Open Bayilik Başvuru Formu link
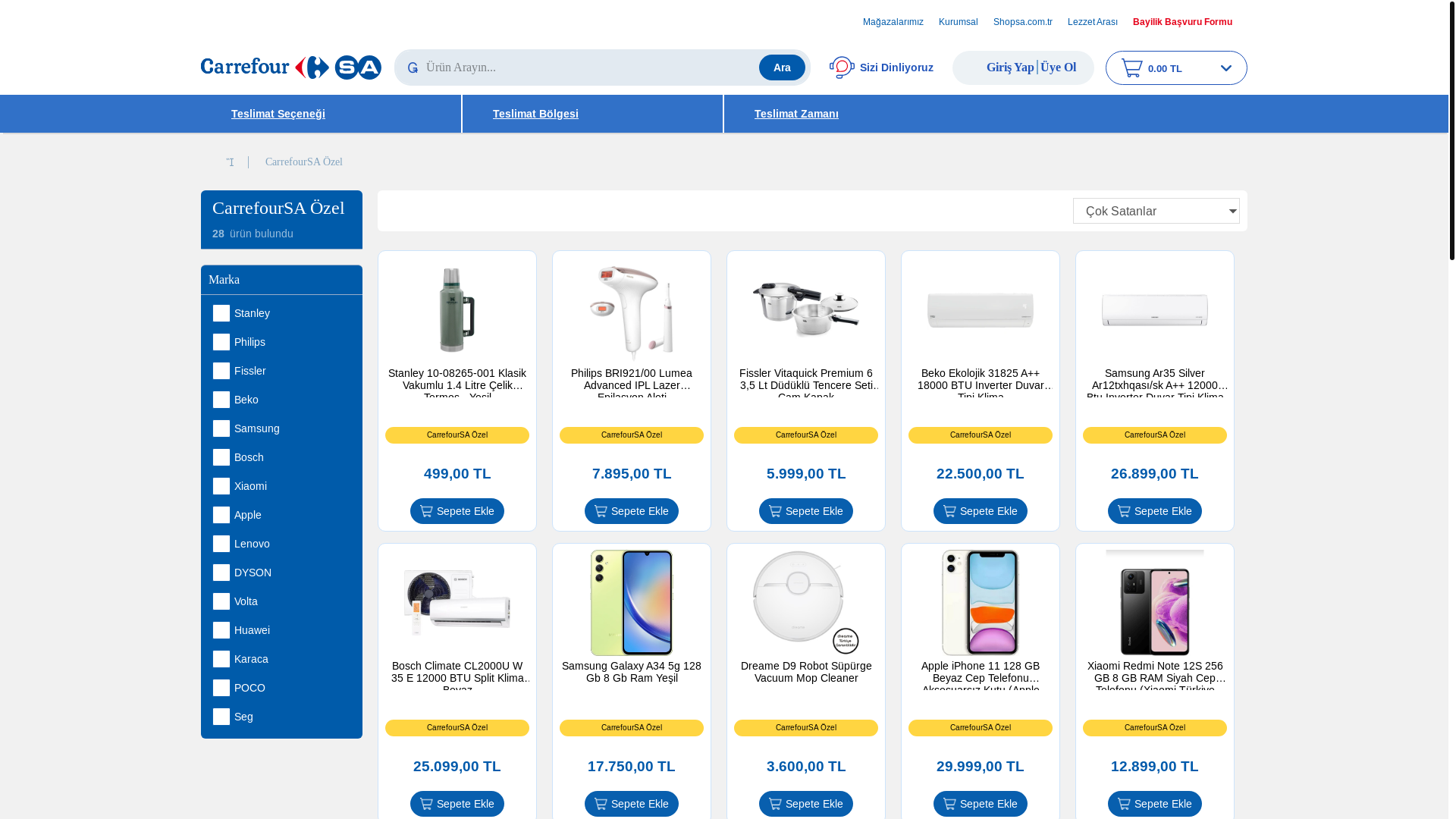 1182,22
